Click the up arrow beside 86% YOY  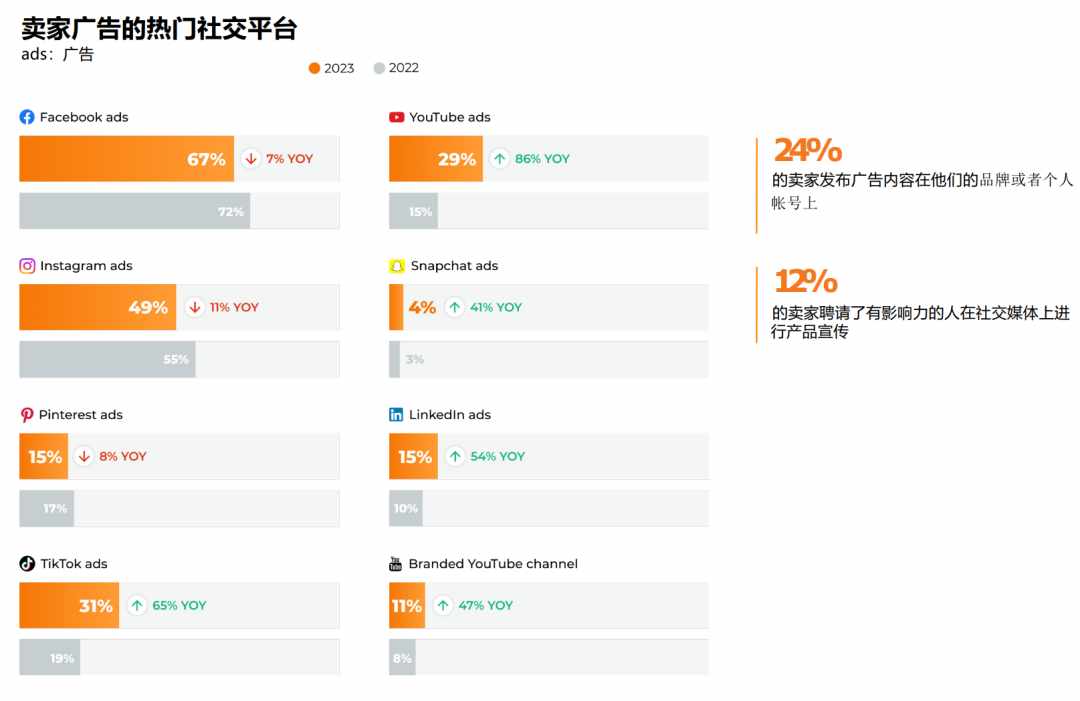tap(500, 158)
